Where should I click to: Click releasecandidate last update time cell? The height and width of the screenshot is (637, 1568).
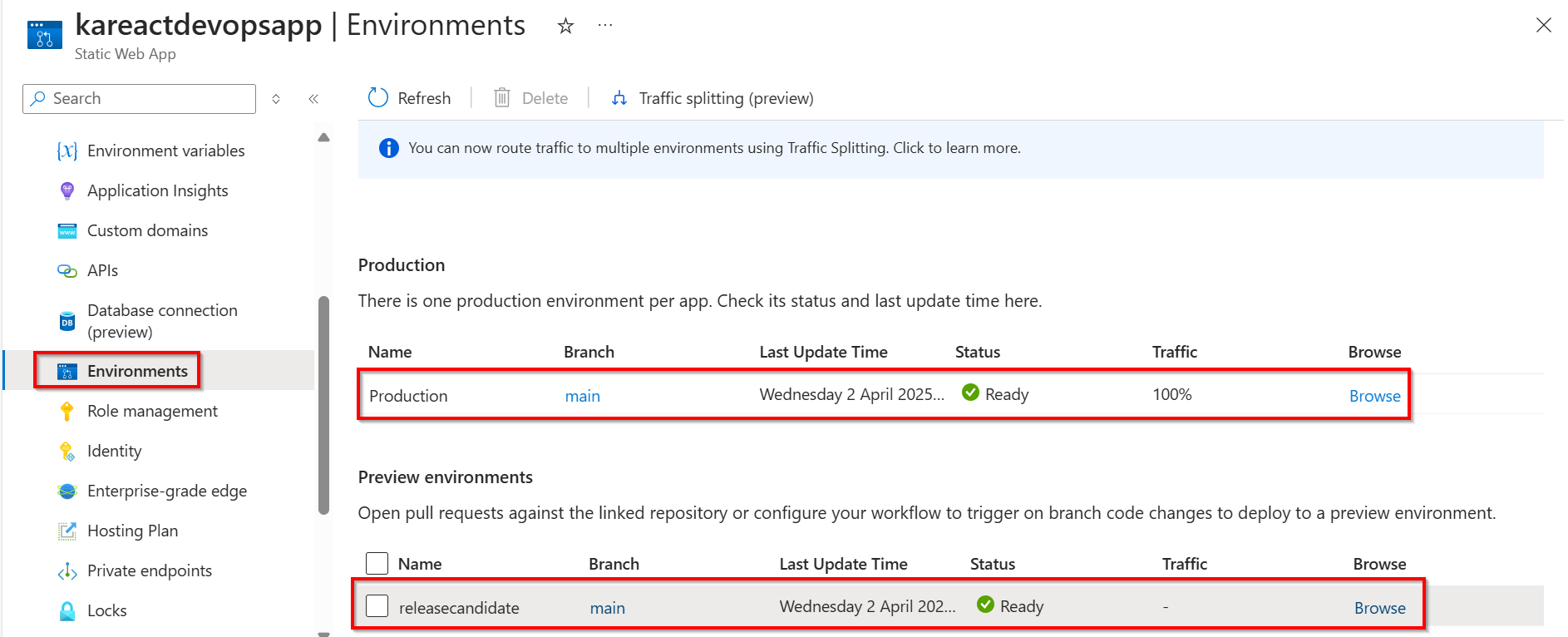pos(867,606)
